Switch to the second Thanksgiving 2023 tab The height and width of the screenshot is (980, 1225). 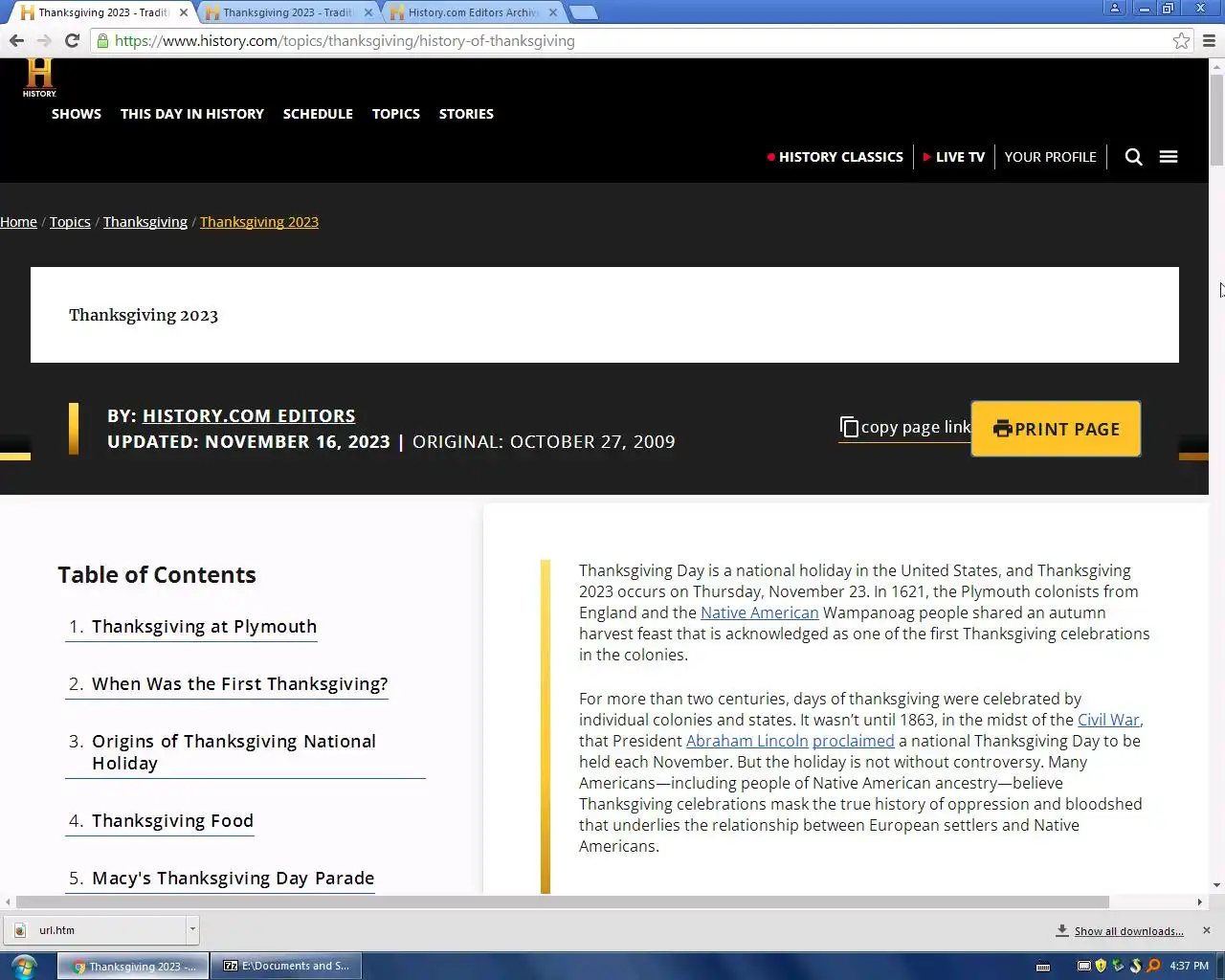click(x=288, y=12)
